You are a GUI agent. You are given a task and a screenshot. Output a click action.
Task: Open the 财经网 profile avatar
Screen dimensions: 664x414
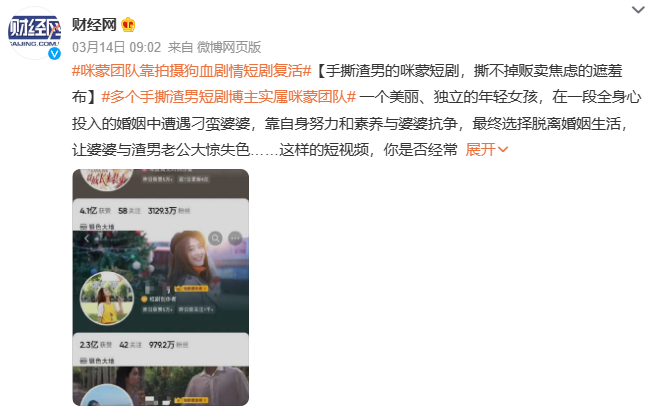[x=34, y=33]
